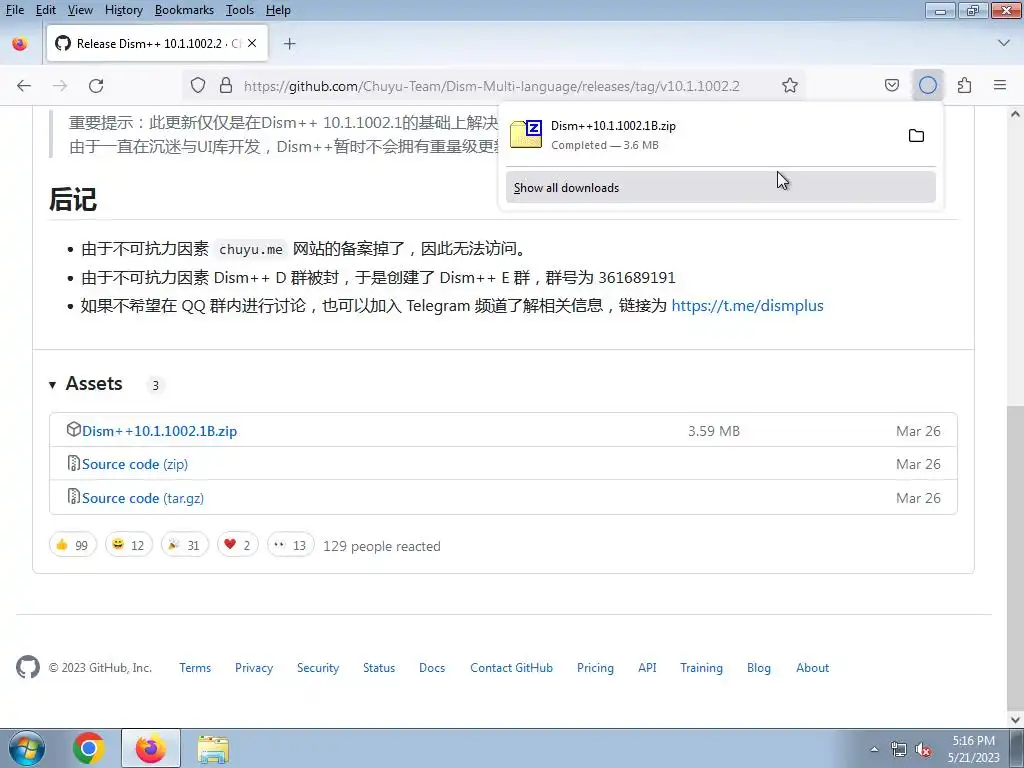
Task: Show hidden tray icons arrow
Action: [874, 749]
